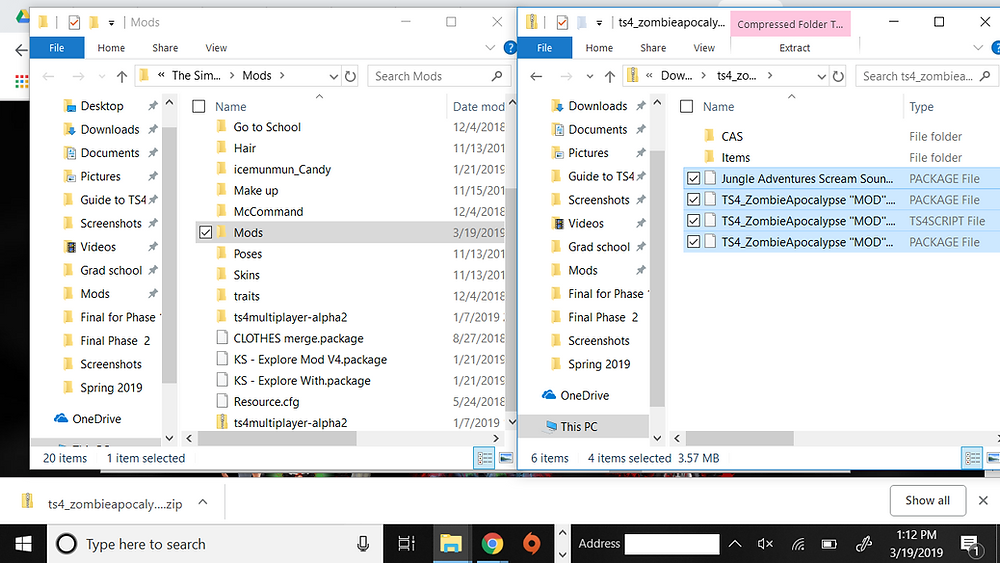The height and width of the screenshot is (563, 1000).
Task: Click vertical scrollbar of Mods sidebar
Action: [x=169, y=255]
